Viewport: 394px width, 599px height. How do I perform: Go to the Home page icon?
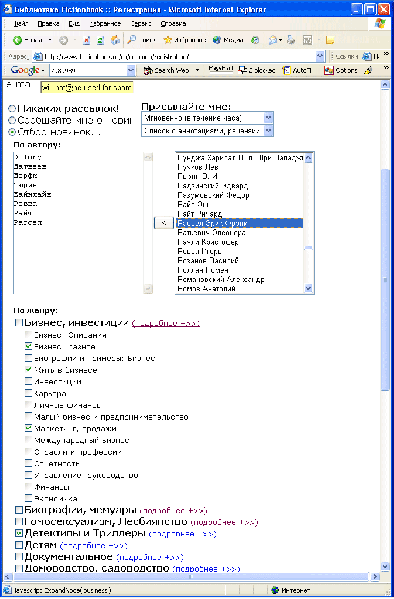click(115, 40)
